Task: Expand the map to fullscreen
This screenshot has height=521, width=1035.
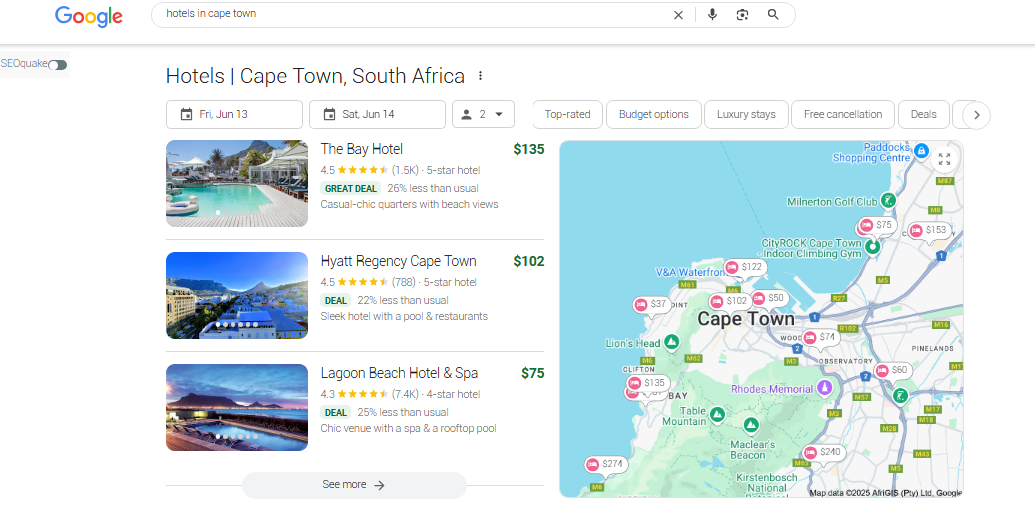Action: point(945,159)
